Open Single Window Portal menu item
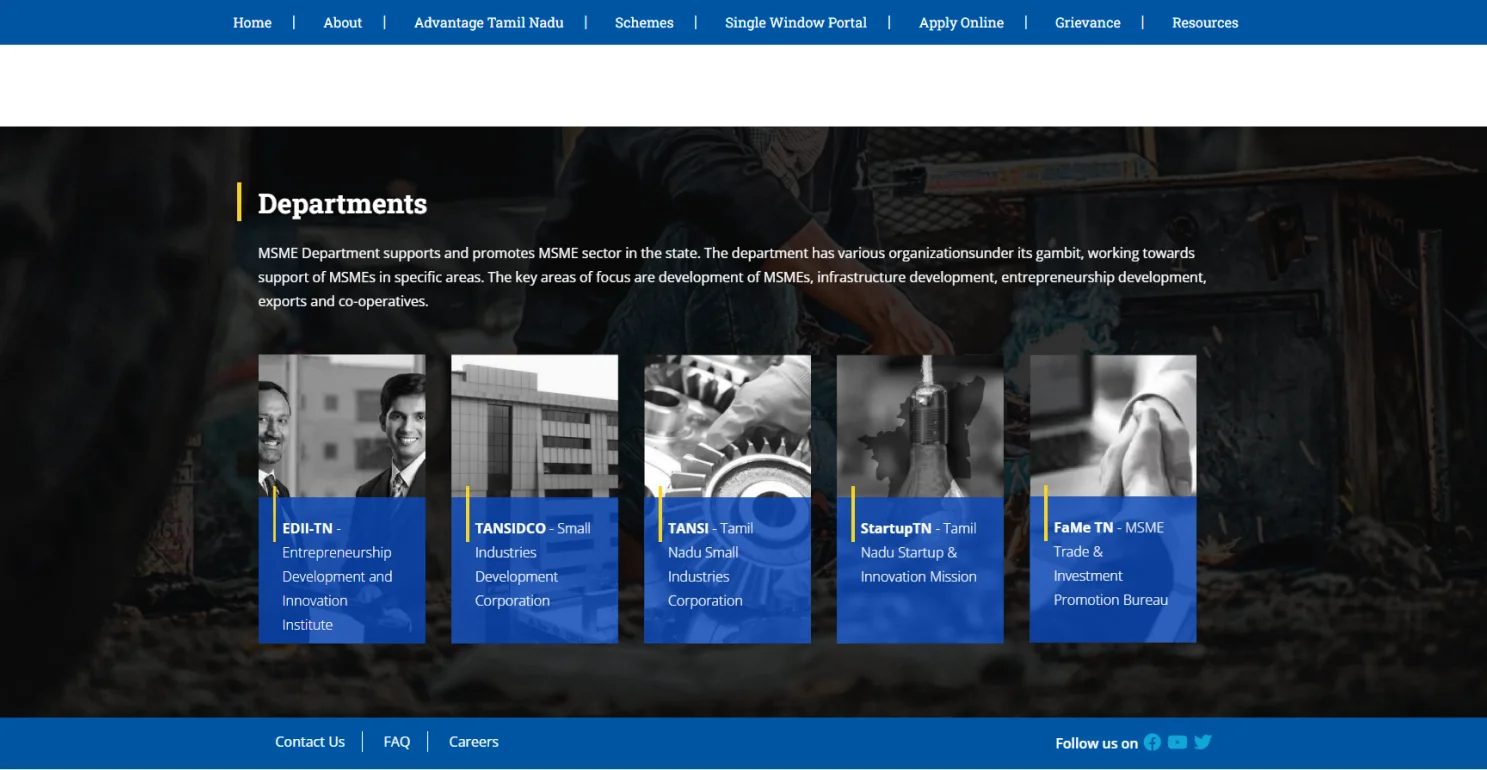The image size is (1487, 770). click(796, 22)
